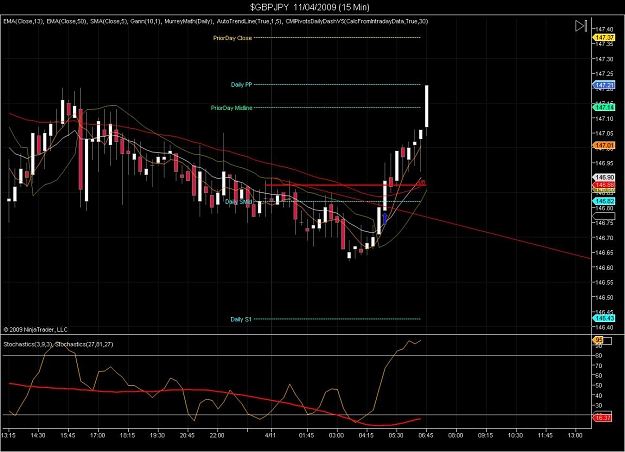Click the NinjaTrader, LLC copyright text
The height and width of the screenshot is (452, 625).
tap(35, 329)
